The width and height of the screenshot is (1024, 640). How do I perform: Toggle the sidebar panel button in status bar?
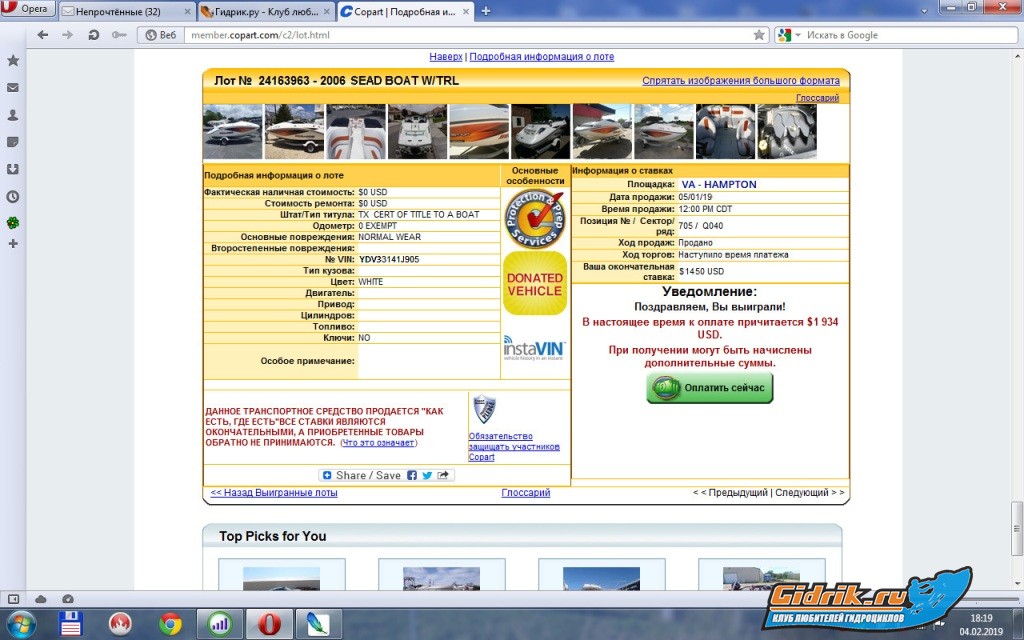pos(14,598)
